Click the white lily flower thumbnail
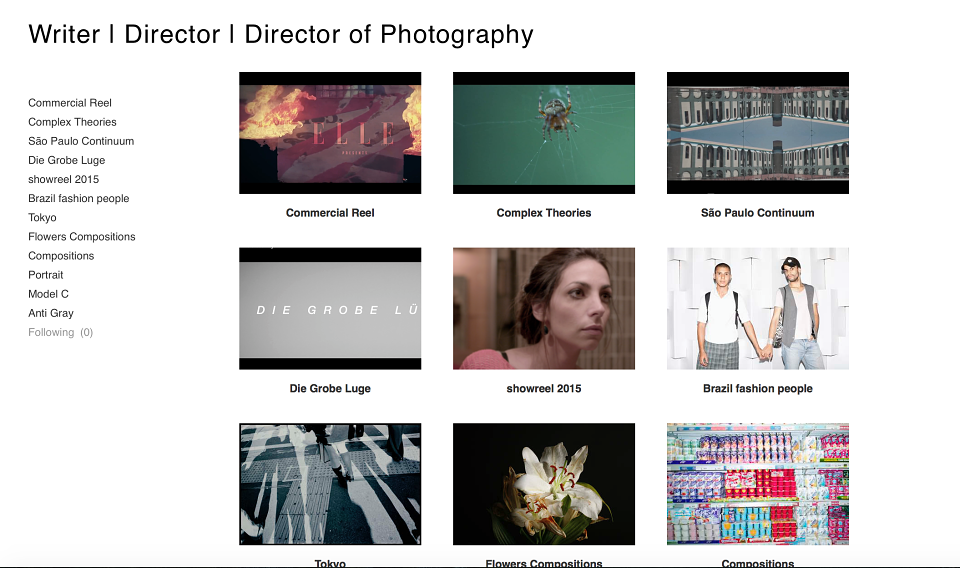960x568 pixels. coord(544,484)
